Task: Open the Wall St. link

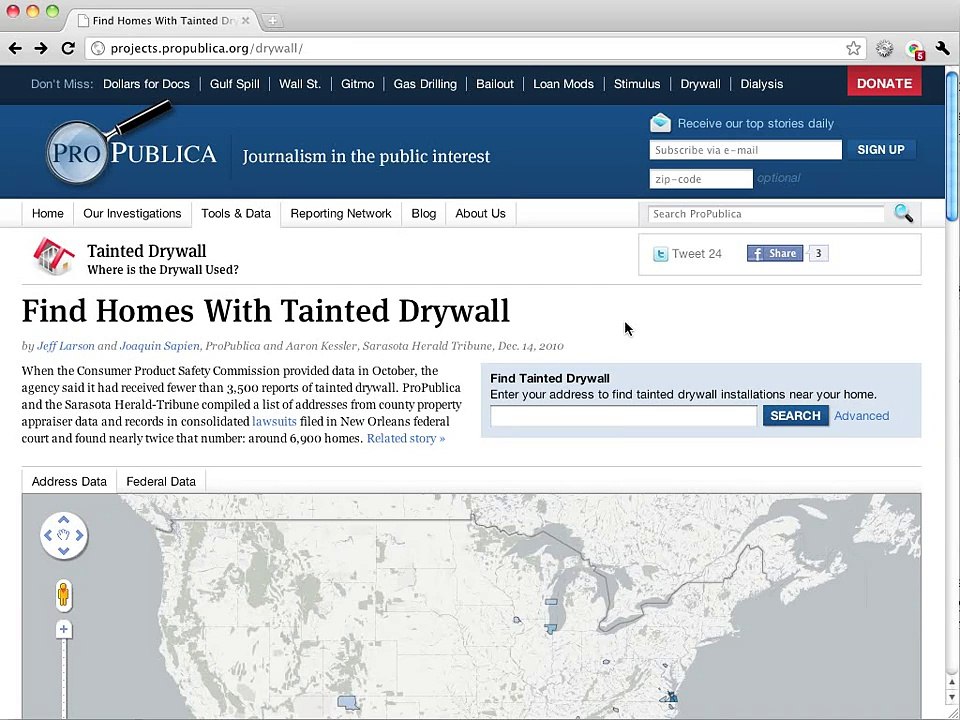Action: coord(300,84)
